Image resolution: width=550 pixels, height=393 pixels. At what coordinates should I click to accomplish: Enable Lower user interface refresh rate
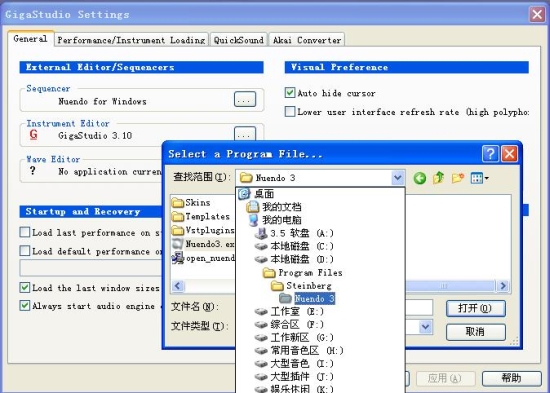click(290, 112)
